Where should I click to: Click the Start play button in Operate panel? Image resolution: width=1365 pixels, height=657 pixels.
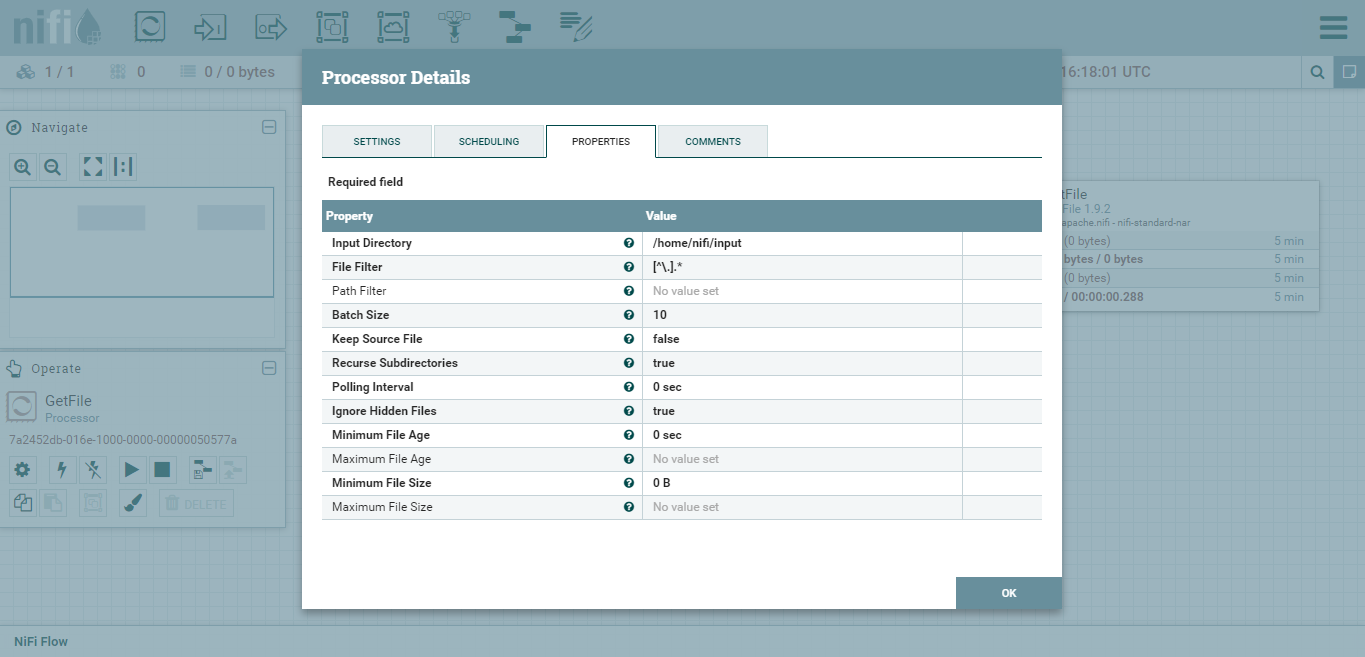click(x=131, y=469)
